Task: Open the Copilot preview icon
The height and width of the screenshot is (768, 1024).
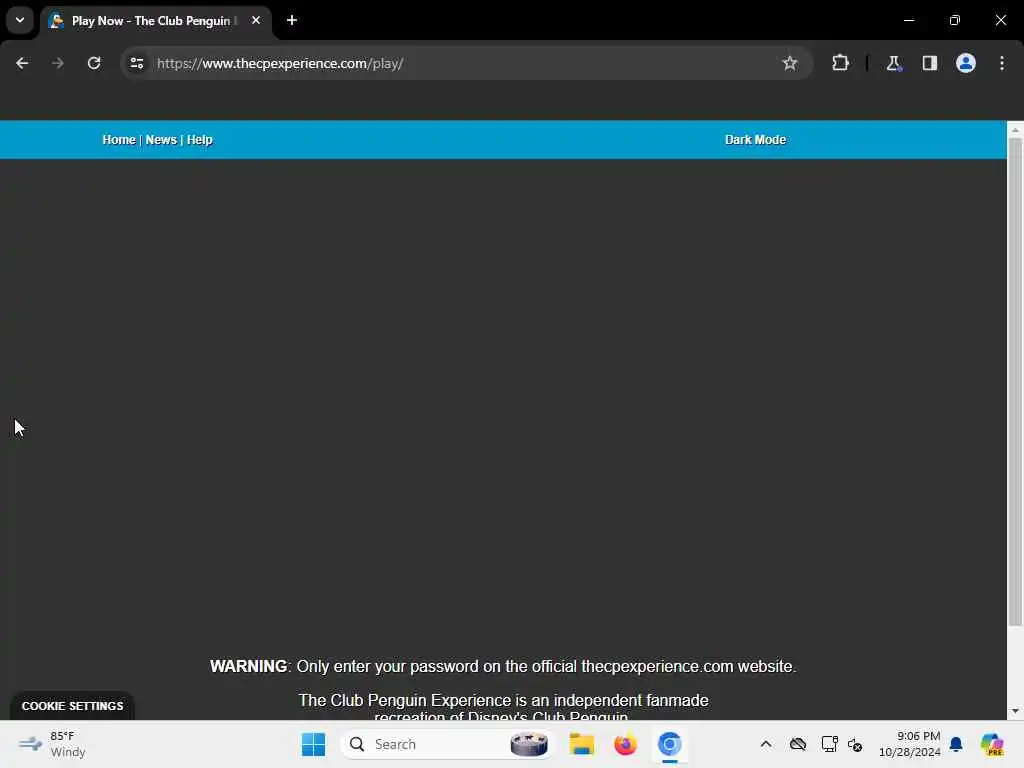Action: tap(992, 744)
